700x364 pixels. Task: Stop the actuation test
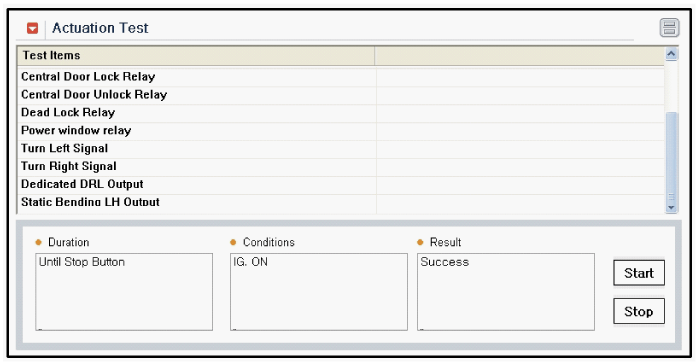[639, 311]
